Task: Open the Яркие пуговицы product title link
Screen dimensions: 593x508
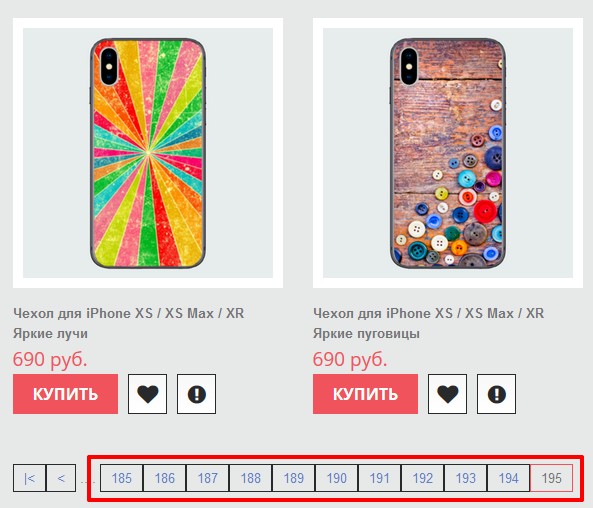Action: (428, 323)
